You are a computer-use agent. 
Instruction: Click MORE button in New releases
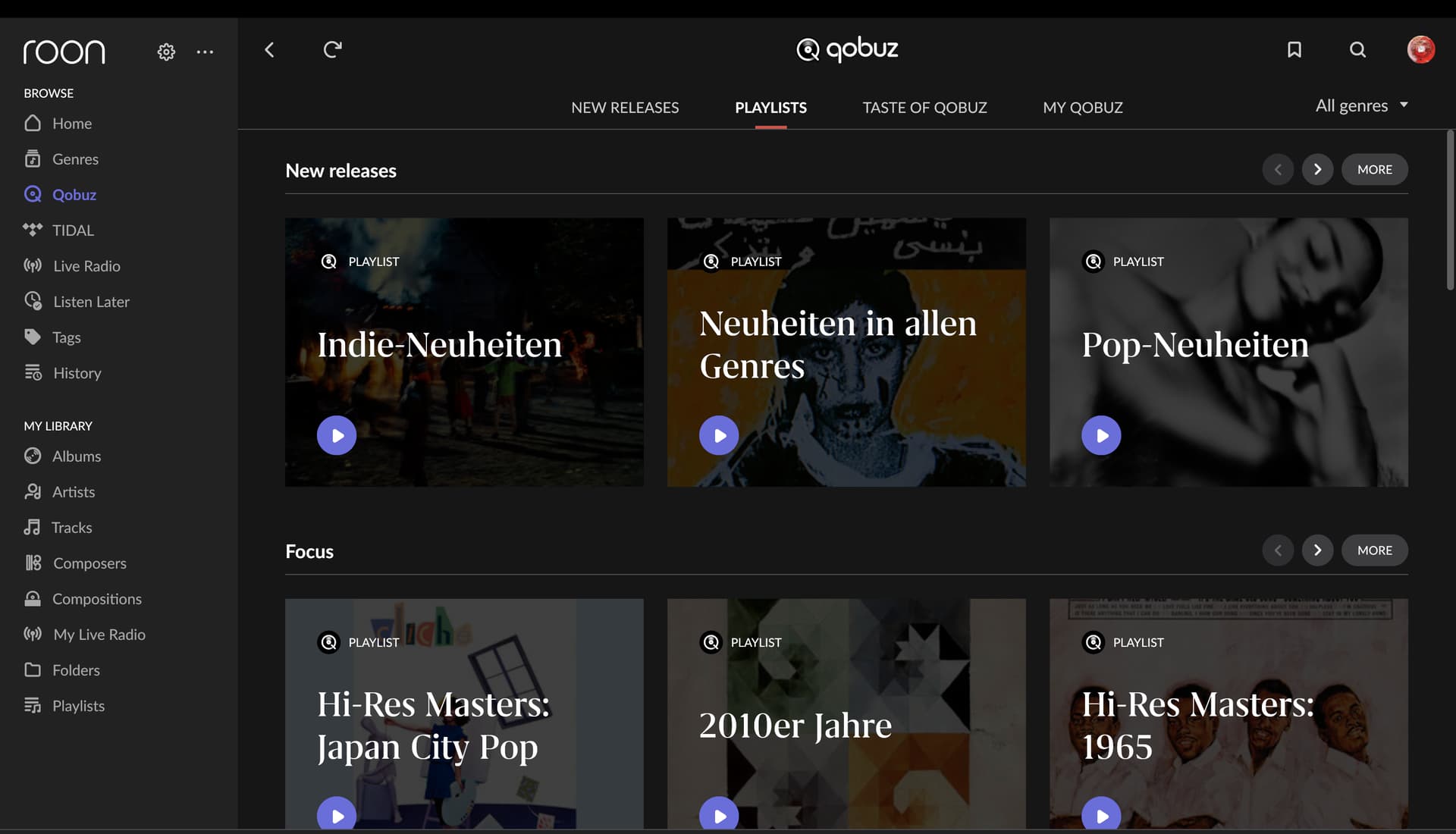pyautogui.click(x=1374, y=170)
